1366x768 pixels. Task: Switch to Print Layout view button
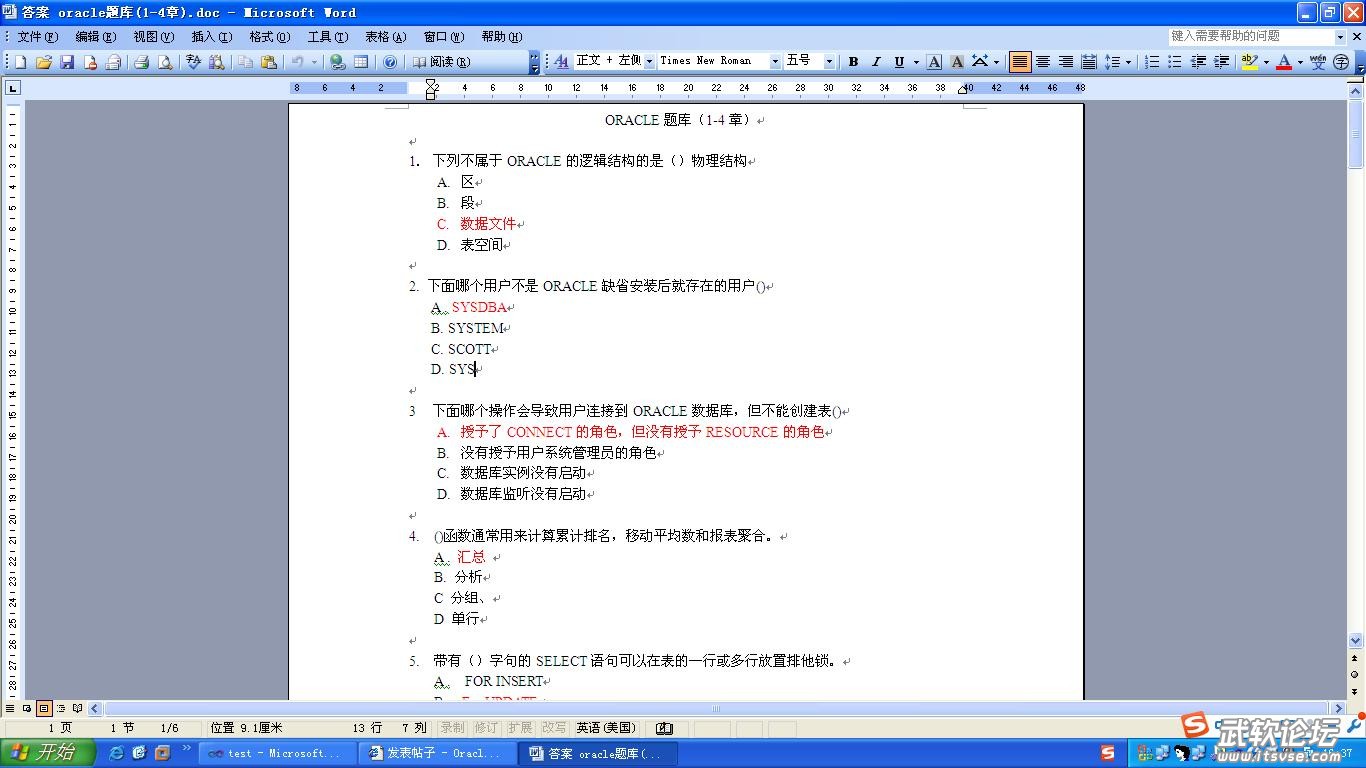click(x=44, y=708)
